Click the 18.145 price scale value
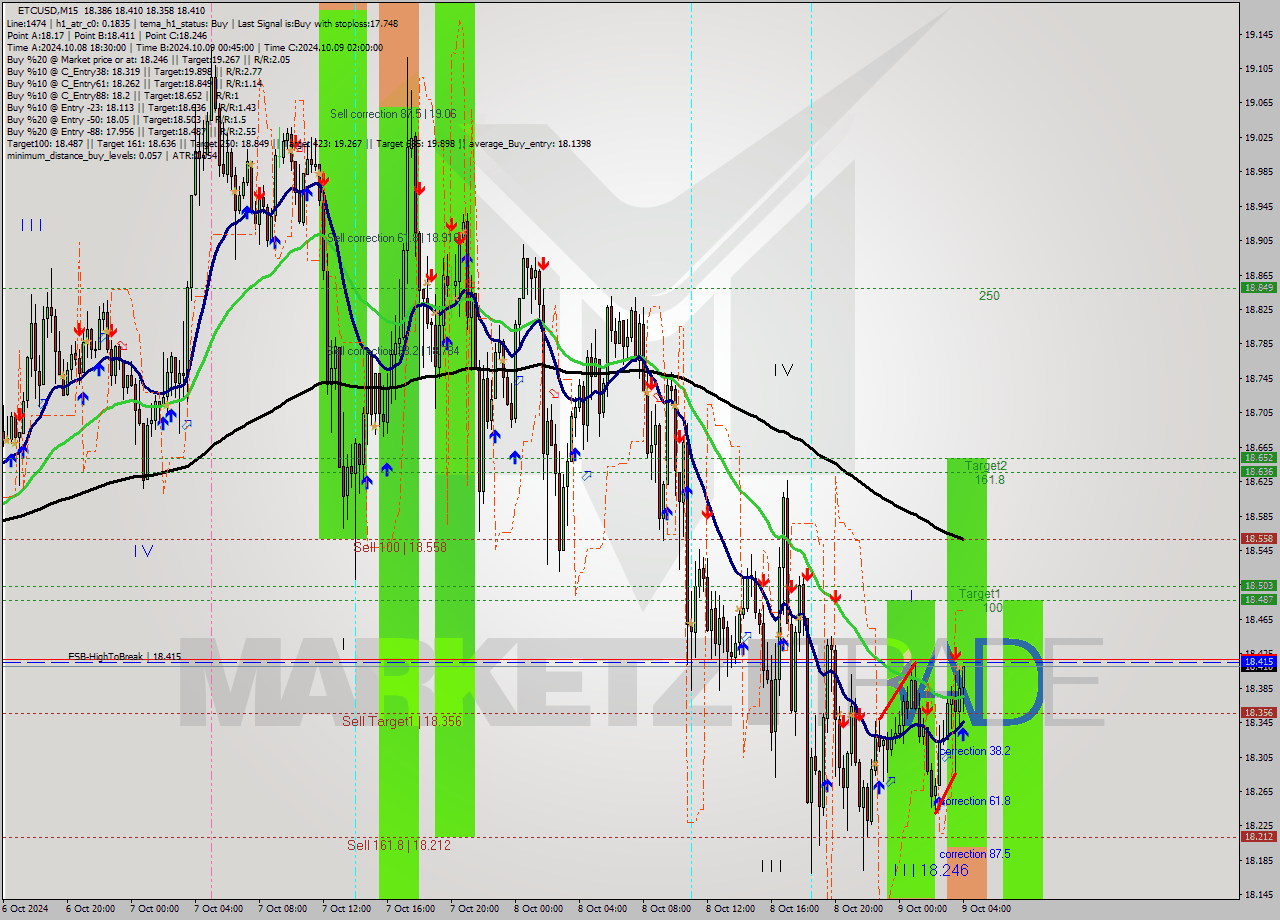Image resolution: width=1280 pixels, height=920 pixels. (x=1258, y=894)
